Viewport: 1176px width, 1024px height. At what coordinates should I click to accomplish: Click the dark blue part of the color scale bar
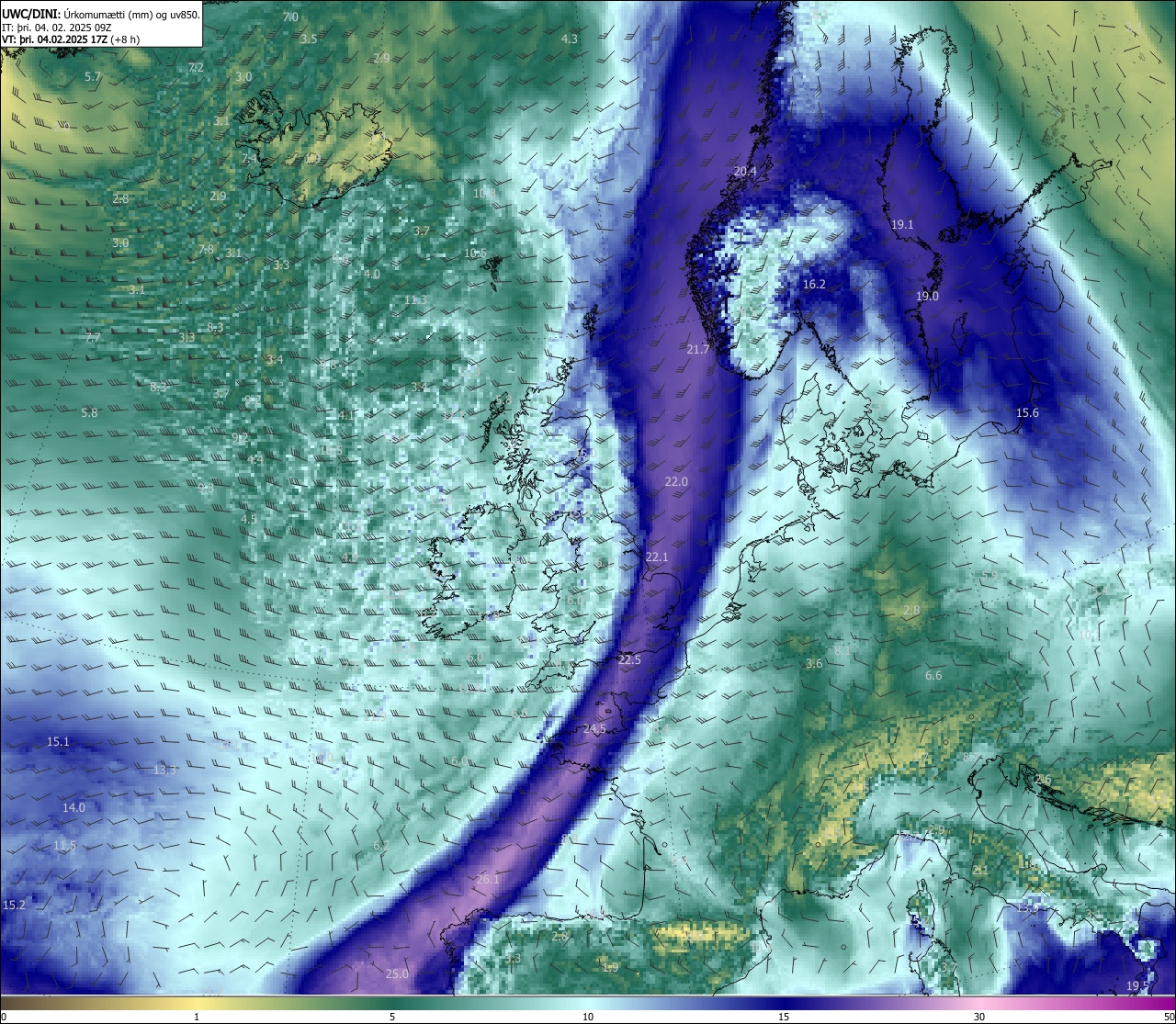(784, 1003)
